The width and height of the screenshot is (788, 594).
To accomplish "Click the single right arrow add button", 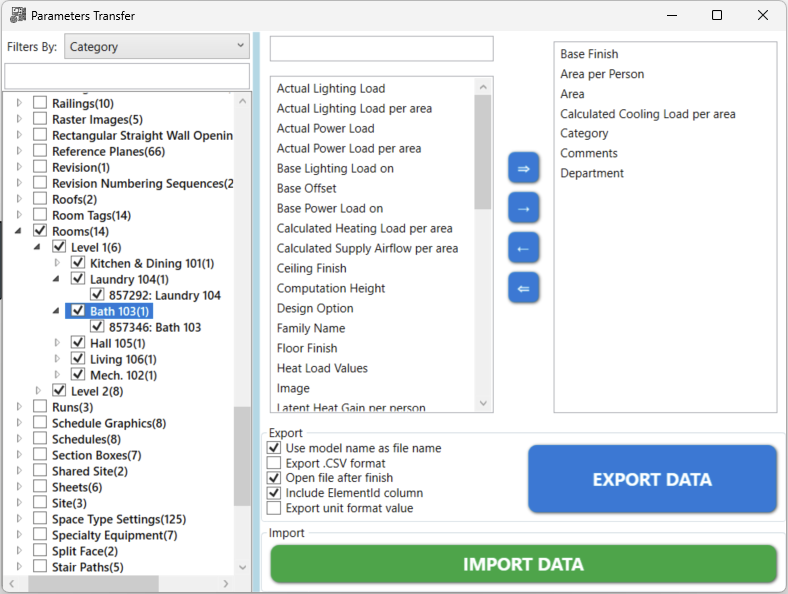I will tap(523, 208).
